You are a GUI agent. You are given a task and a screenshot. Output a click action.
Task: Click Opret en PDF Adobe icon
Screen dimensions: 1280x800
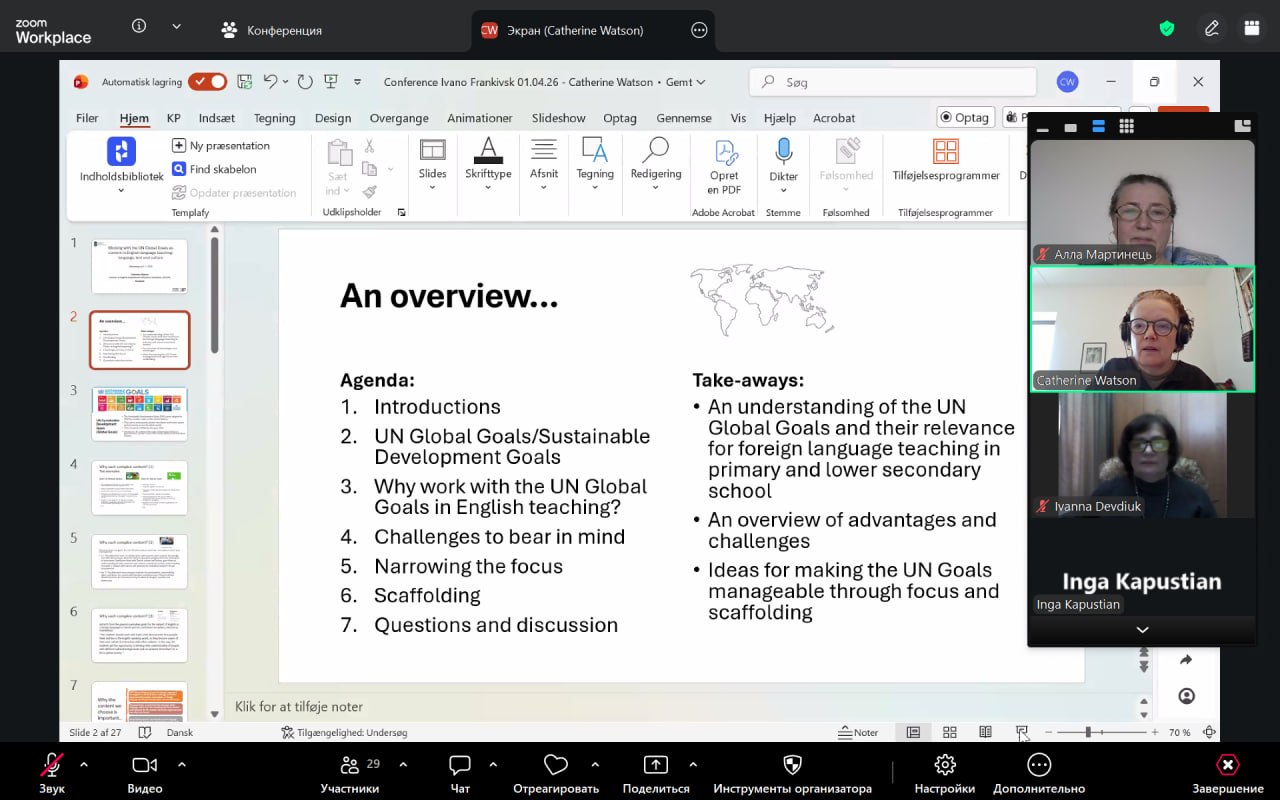[x=724, y=154]
